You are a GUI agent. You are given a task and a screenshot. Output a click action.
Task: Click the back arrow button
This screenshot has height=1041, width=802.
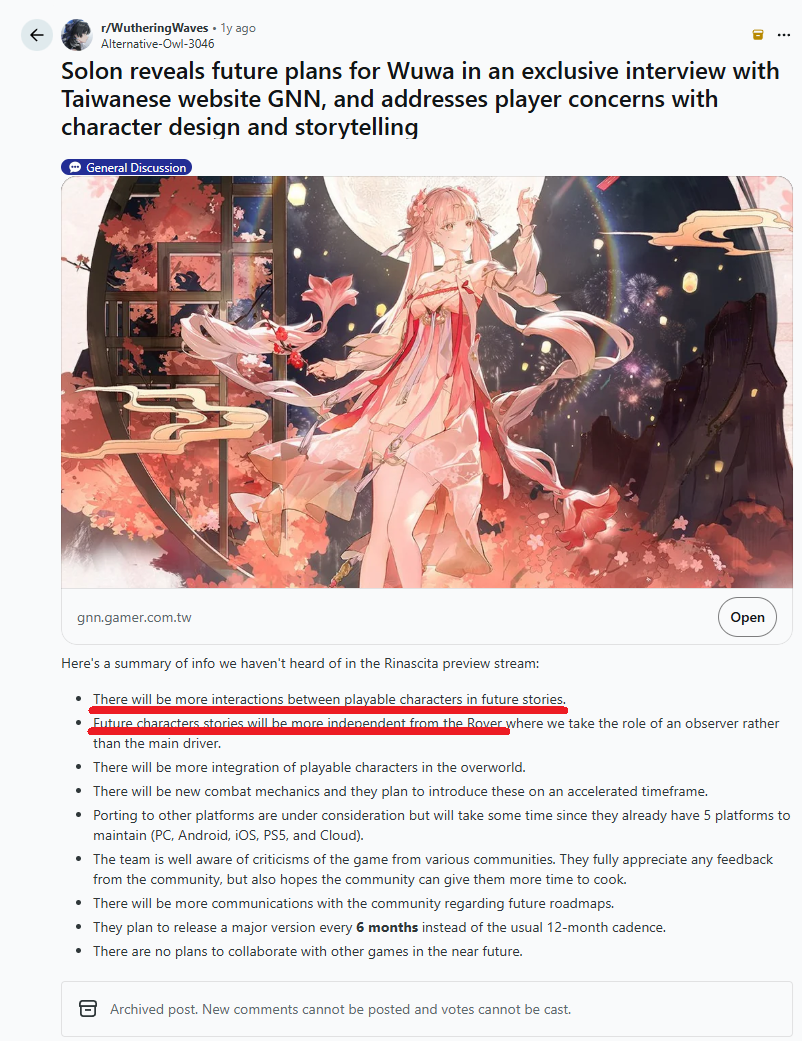point(37,35)
